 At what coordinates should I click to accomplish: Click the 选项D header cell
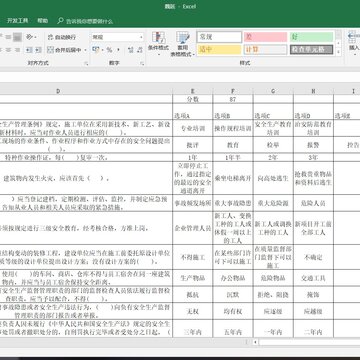pyautogui.click(x=313, y=111)
